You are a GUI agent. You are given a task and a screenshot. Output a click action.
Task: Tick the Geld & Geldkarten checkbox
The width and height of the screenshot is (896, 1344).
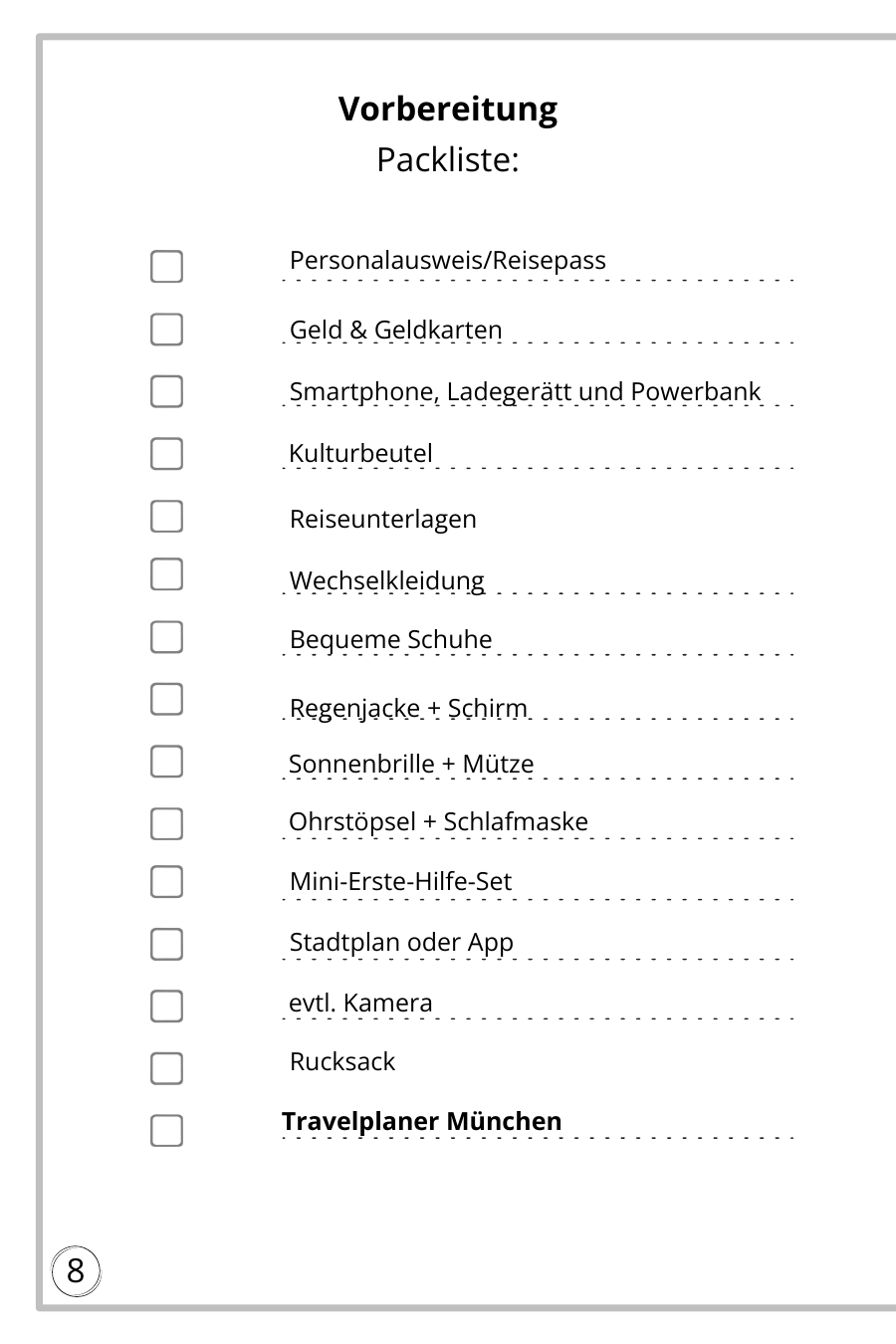[166, 330]
